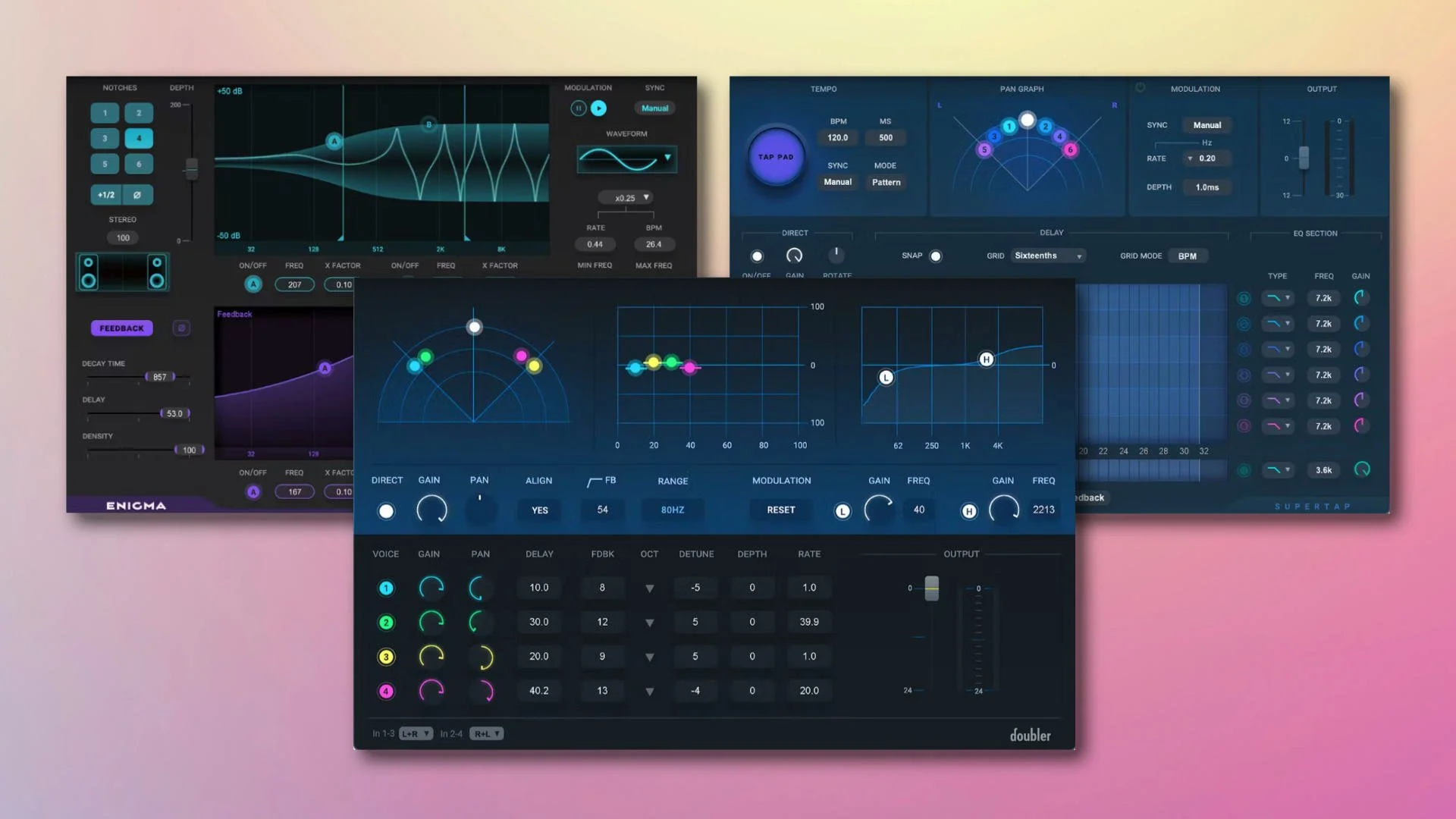Click the Rotate knob in SuperTap's Direct section

pyautogui.click(x=837, y=256)
